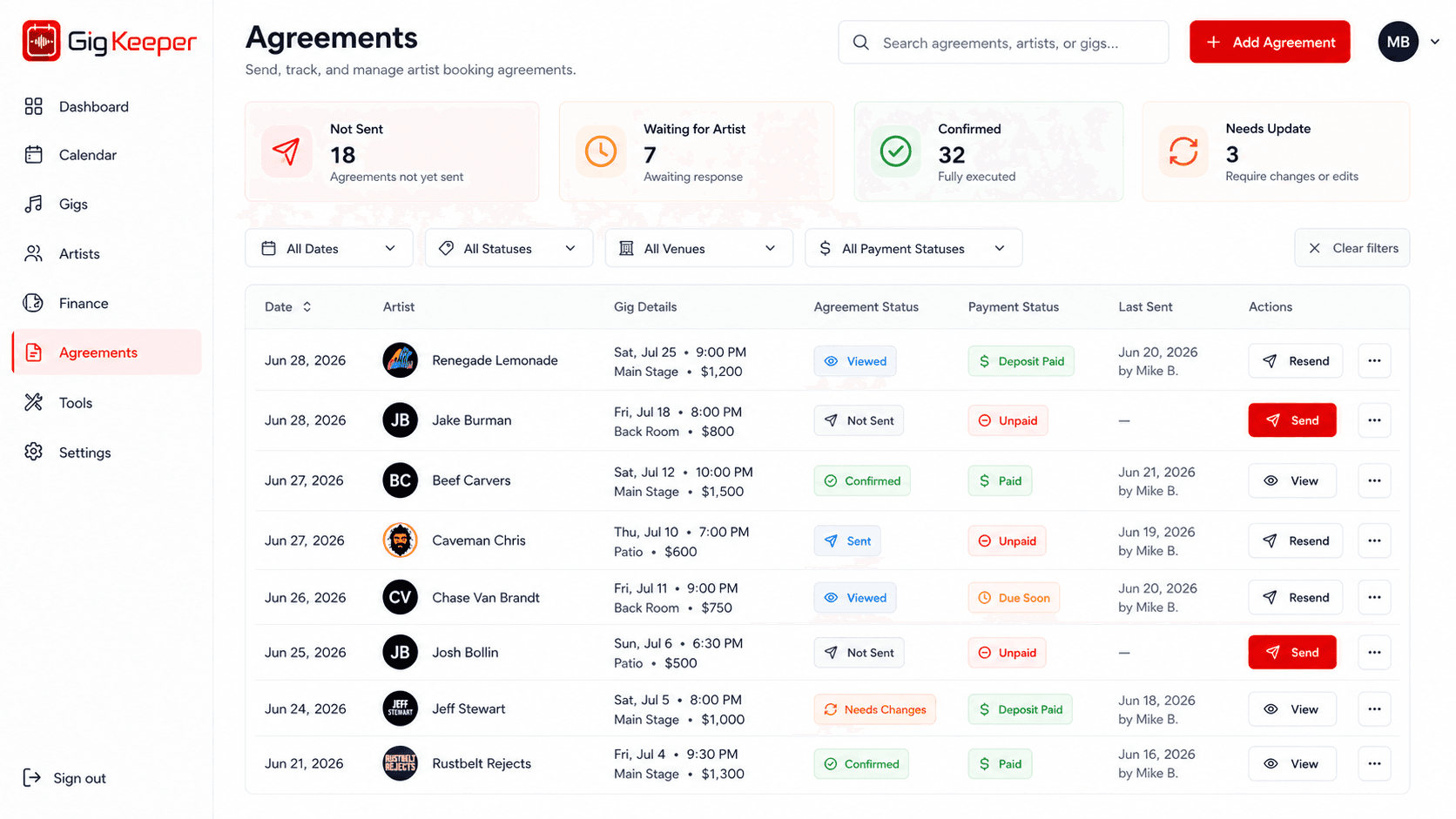Open the account menu chevron beside MB
The height and width of the screenshot is (819, 1456).
tap(1434, 42)
